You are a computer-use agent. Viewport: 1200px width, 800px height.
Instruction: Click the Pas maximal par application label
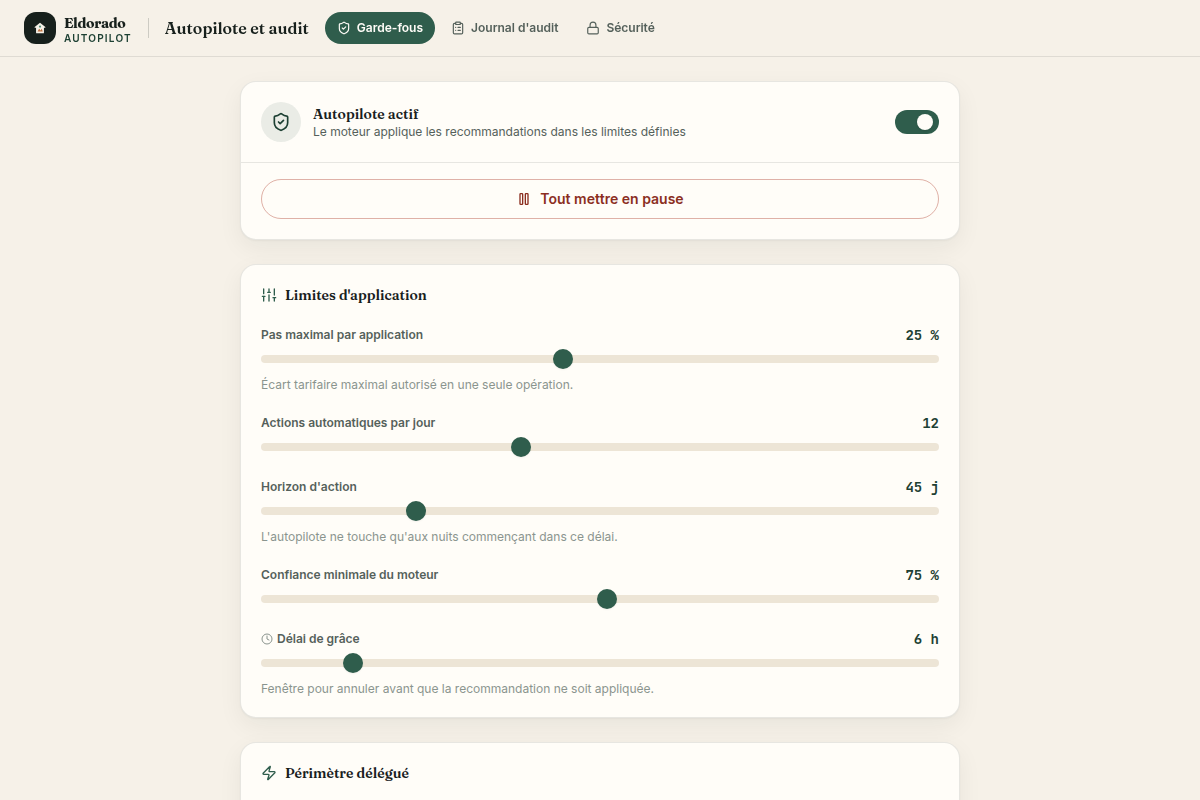pos(342,335)
